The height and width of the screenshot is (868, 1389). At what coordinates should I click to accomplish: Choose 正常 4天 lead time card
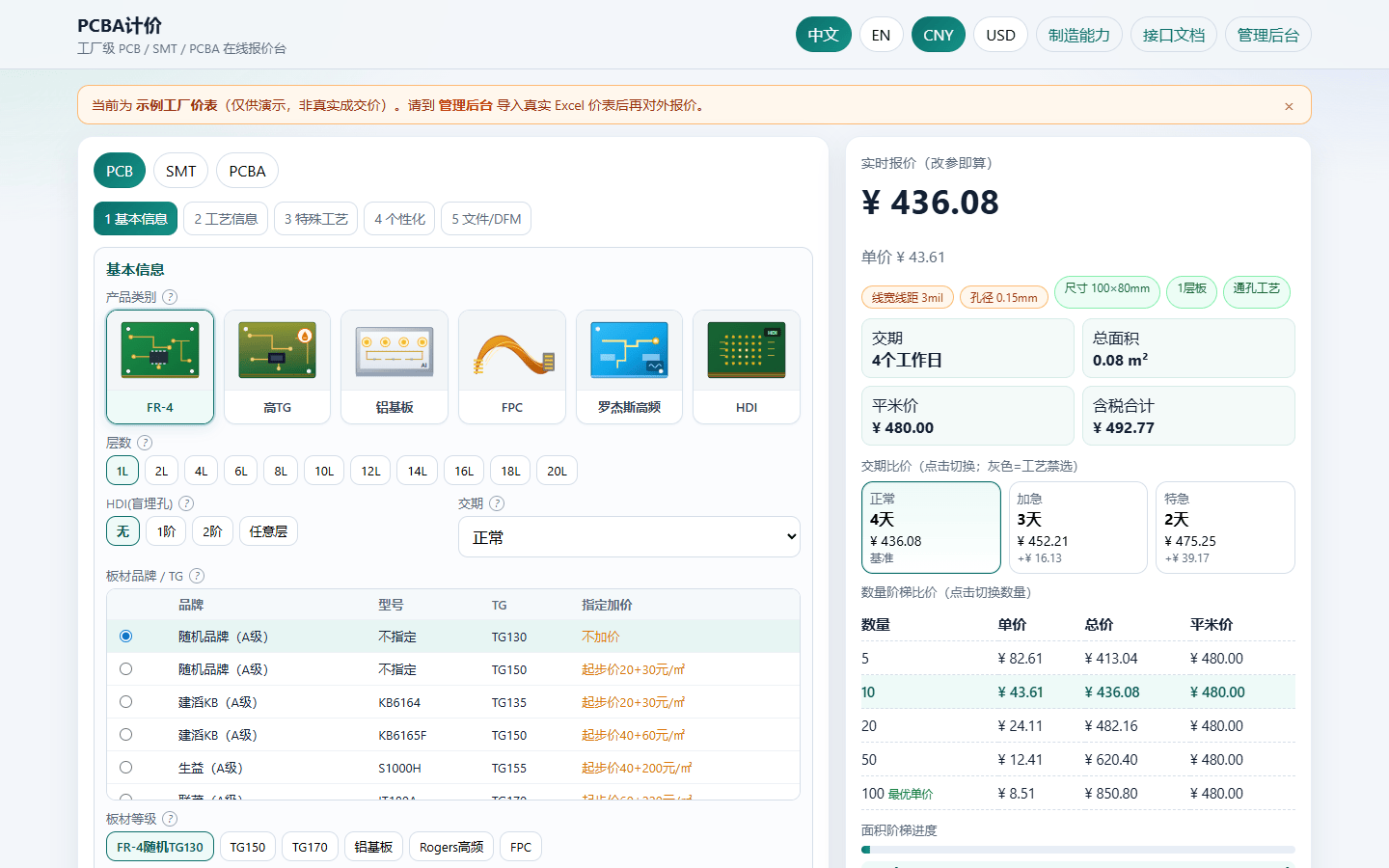point(931,528)
